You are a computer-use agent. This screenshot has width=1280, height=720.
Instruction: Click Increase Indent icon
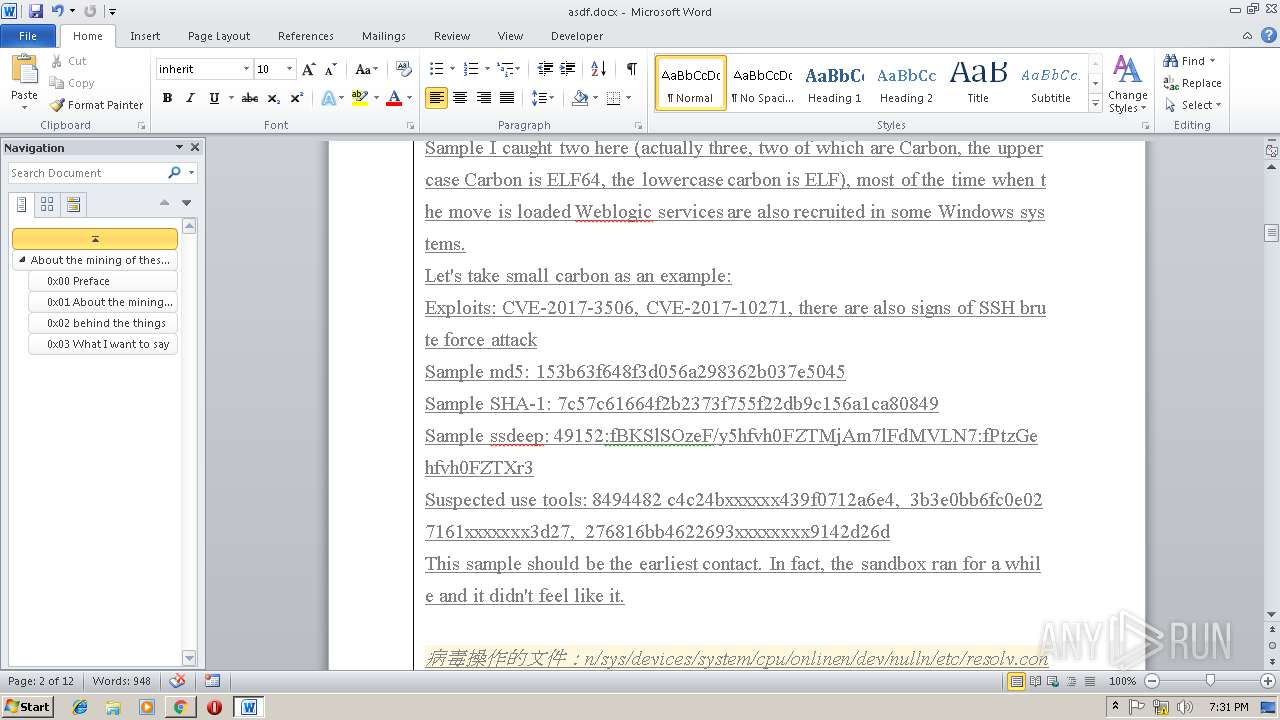coord(567,69)
